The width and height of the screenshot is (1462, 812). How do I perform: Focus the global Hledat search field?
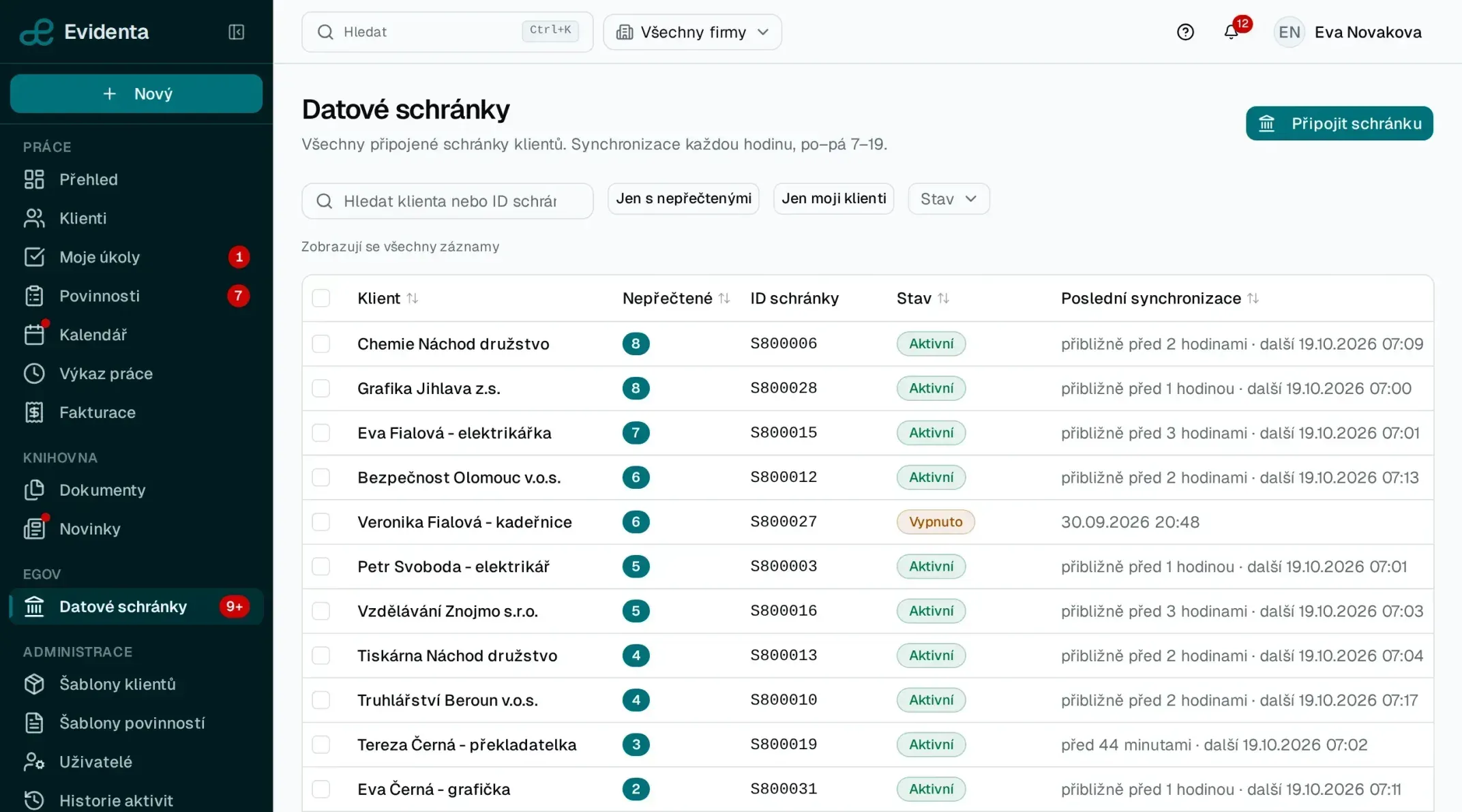[447, 32]
